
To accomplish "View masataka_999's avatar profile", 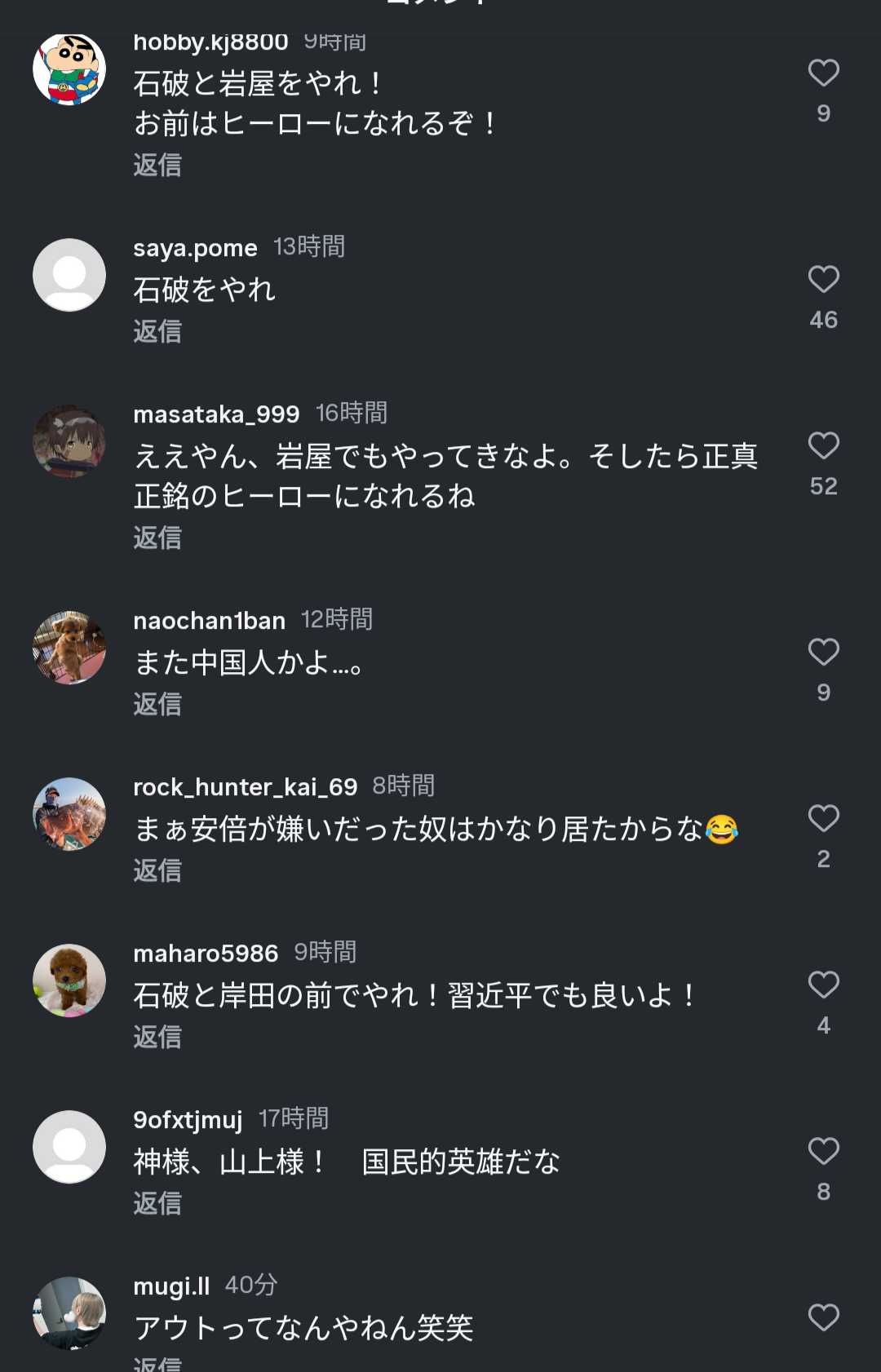I will (69, 441).
